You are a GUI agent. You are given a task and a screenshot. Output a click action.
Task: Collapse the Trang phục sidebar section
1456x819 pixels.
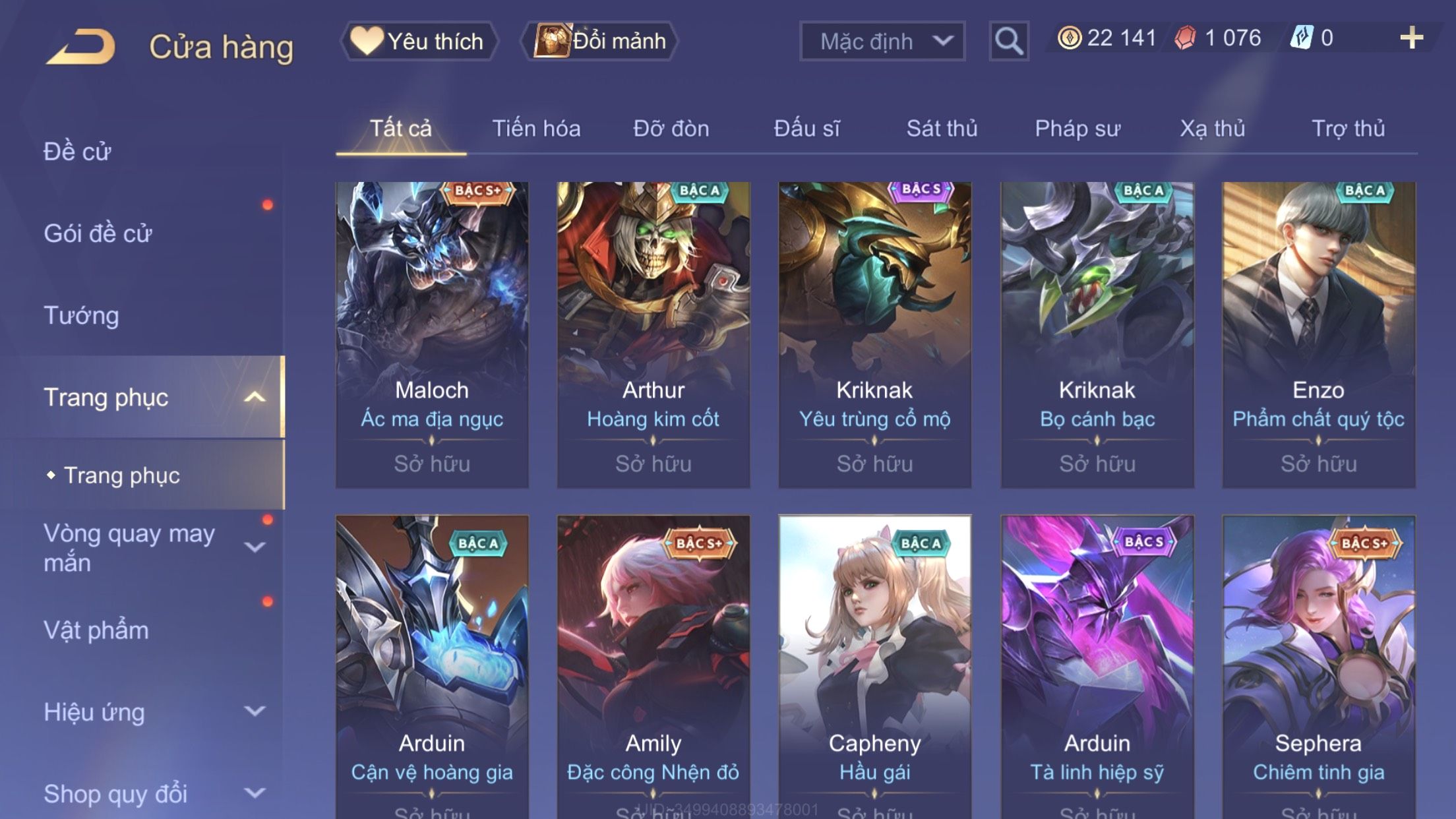(x=255, y=397)
